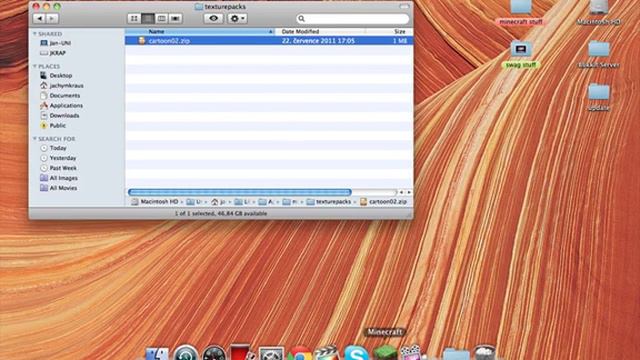The image size is (640, 360).
Task: Open Desktop in the sidebar
Action: click(56, 76)
